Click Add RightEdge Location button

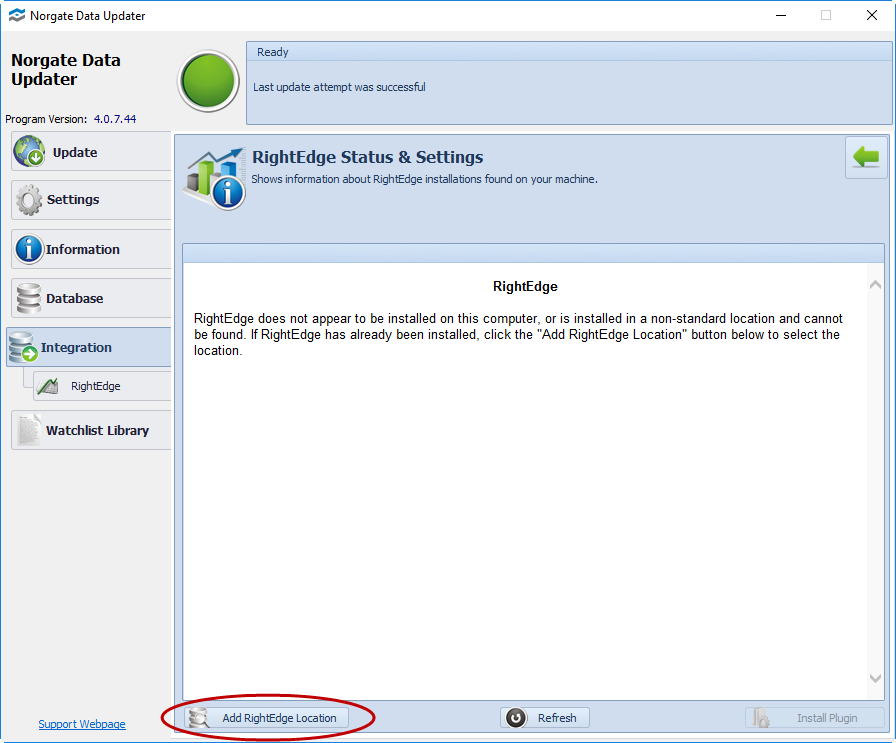[266, 718]
